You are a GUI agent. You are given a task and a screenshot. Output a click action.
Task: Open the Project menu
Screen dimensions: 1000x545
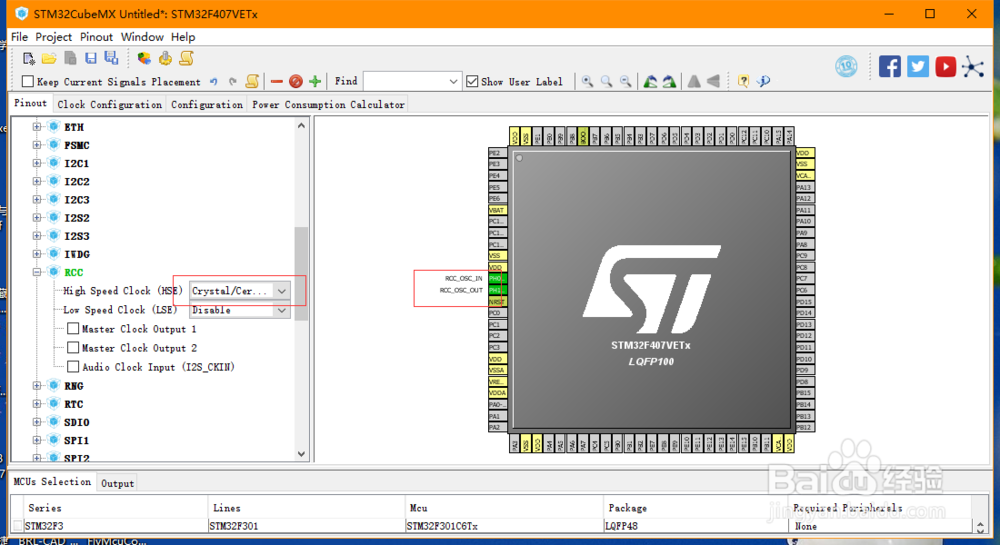54,37
